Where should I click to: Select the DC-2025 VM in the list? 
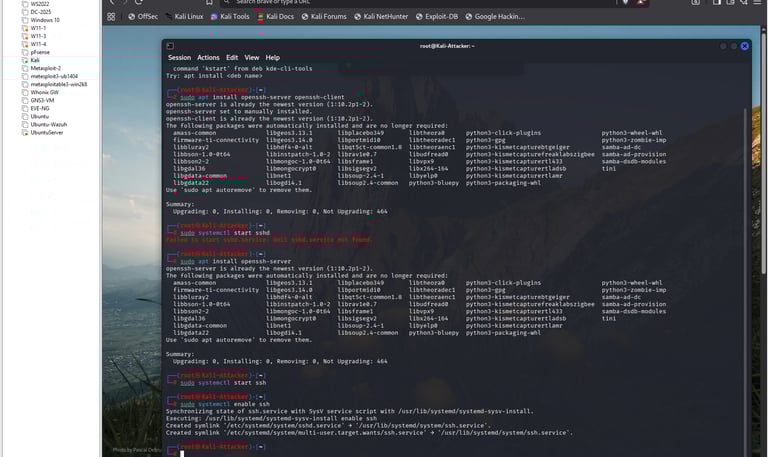tap(41, 12)
